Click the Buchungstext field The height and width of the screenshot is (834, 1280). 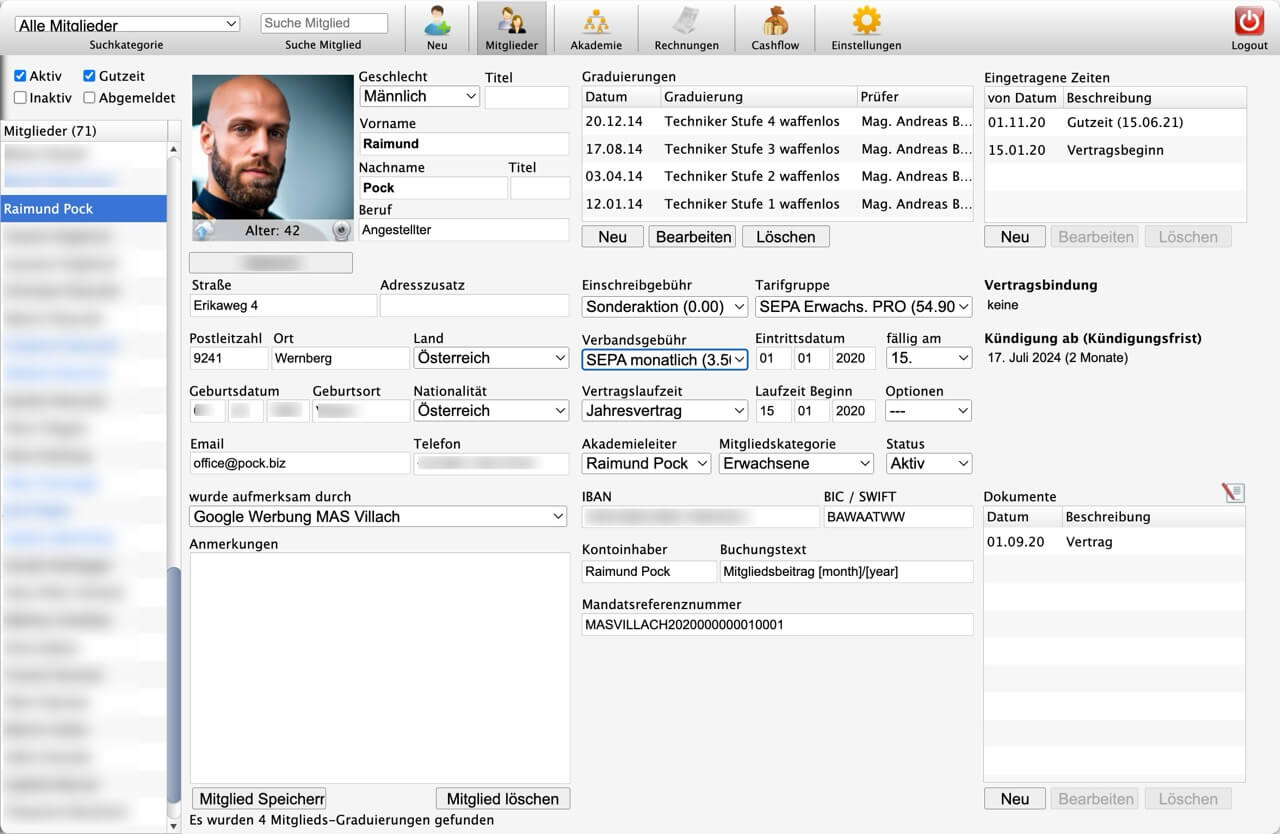pos(846,571)
